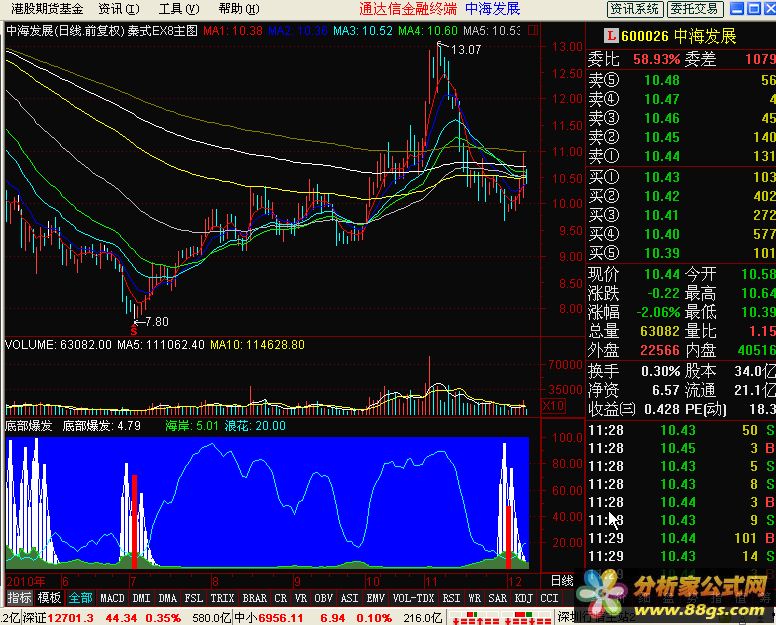Click the 买⑤ price 10.39

[662, 253]
